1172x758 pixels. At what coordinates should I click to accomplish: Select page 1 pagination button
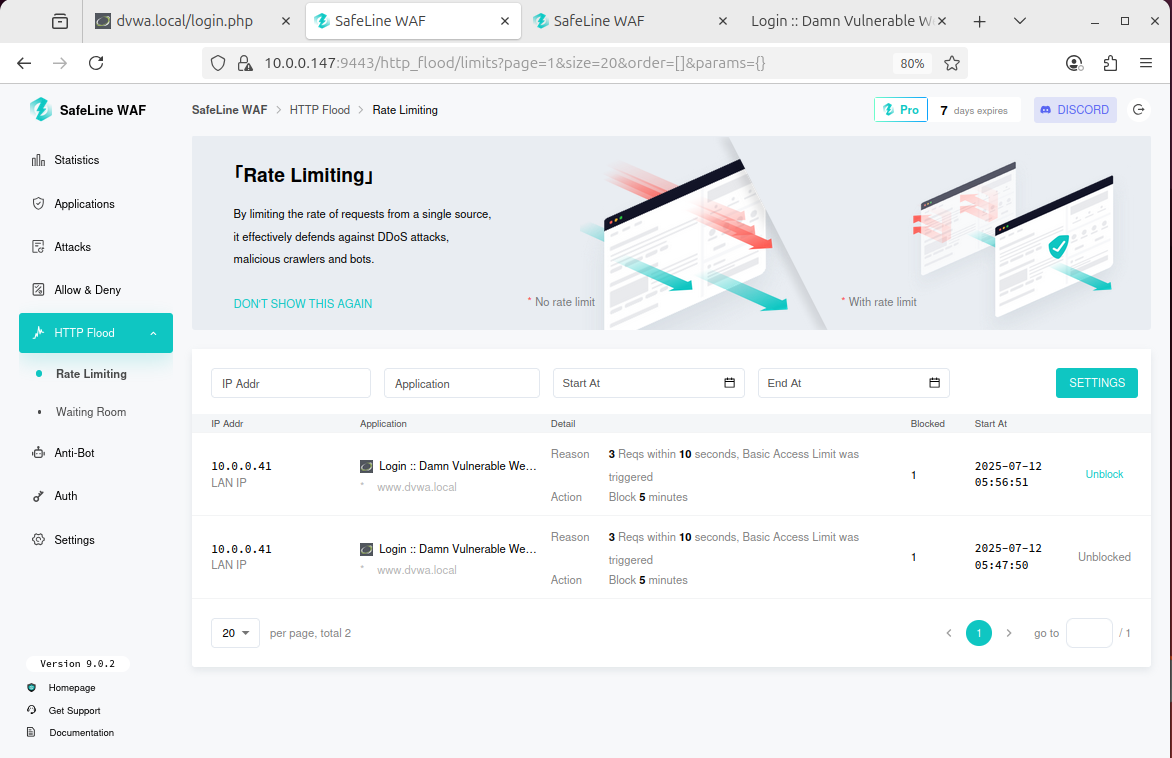tap(978, 633)
